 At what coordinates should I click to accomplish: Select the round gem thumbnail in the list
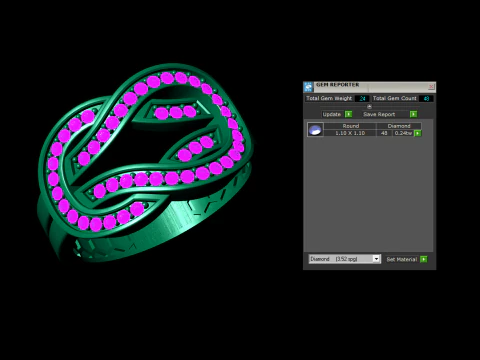315,129
